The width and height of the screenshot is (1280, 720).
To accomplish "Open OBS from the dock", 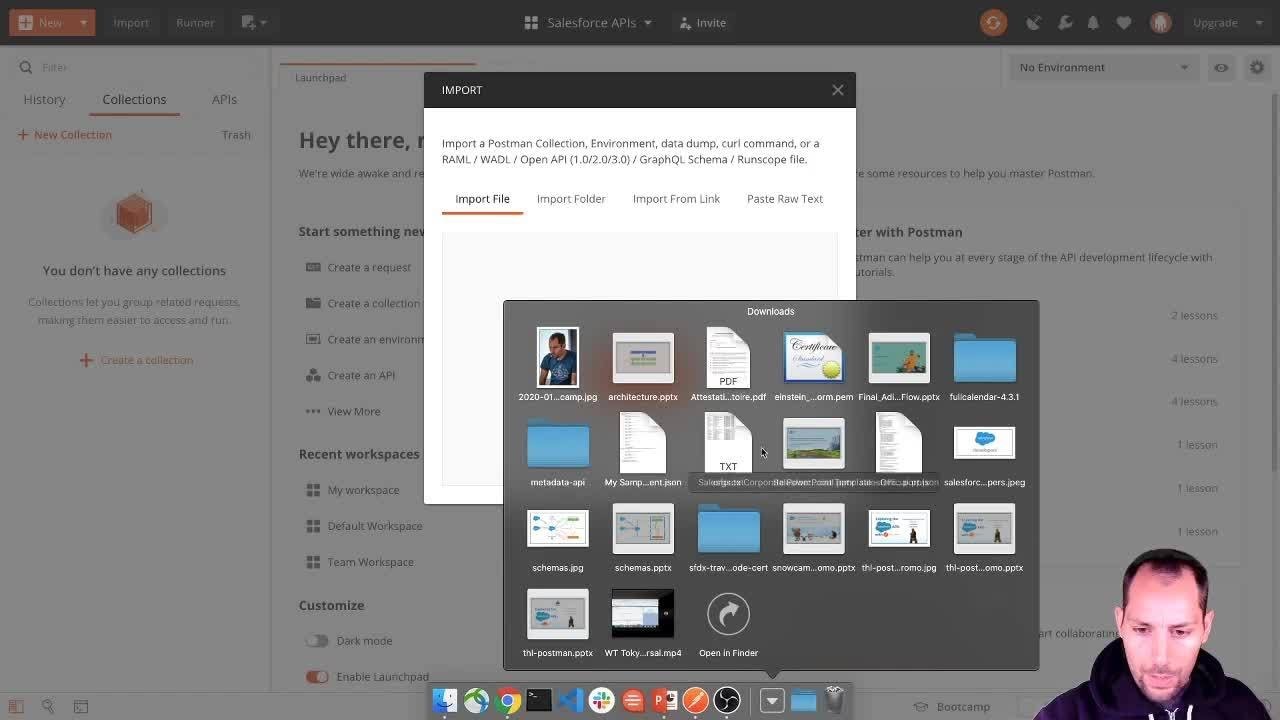I will [727, 700].
